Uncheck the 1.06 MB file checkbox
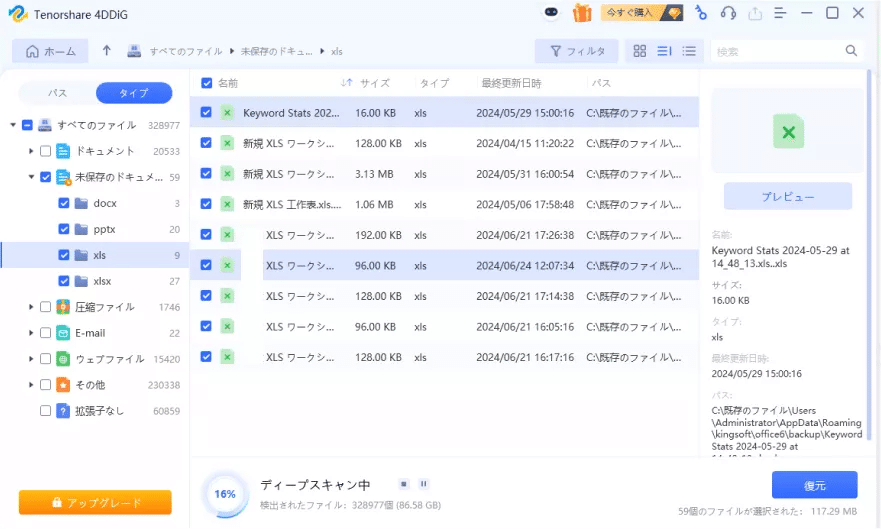The width and height of the screenshot is (881, 529). coord(206,204)
